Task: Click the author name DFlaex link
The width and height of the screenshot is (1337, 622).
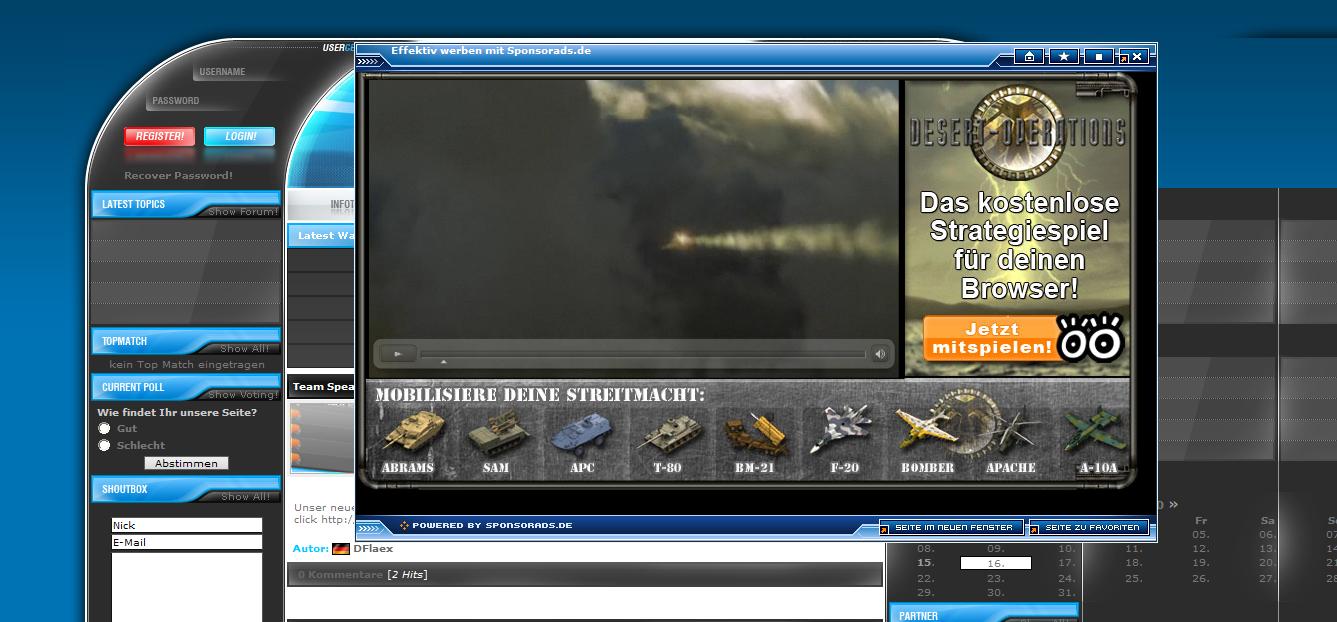Action: (x=373, y=549)
